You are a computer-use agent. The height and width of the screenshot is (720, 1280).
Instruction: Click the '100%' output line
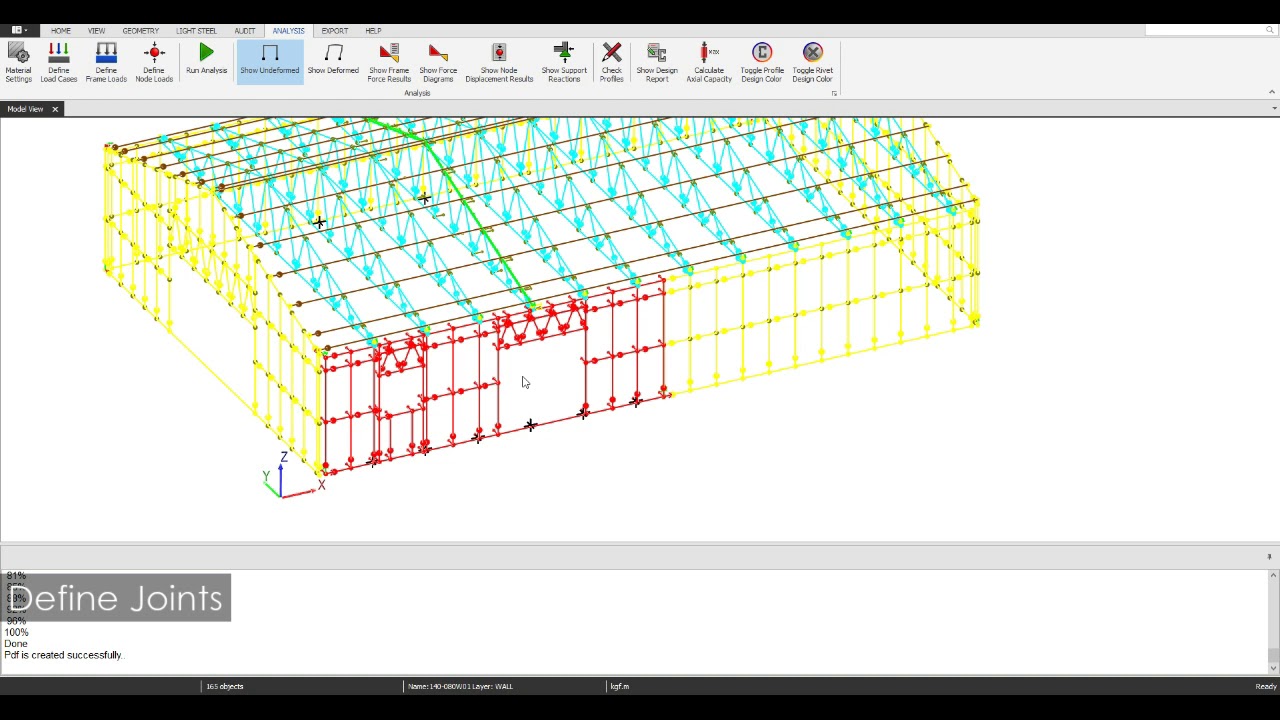[x=16, y=632]
